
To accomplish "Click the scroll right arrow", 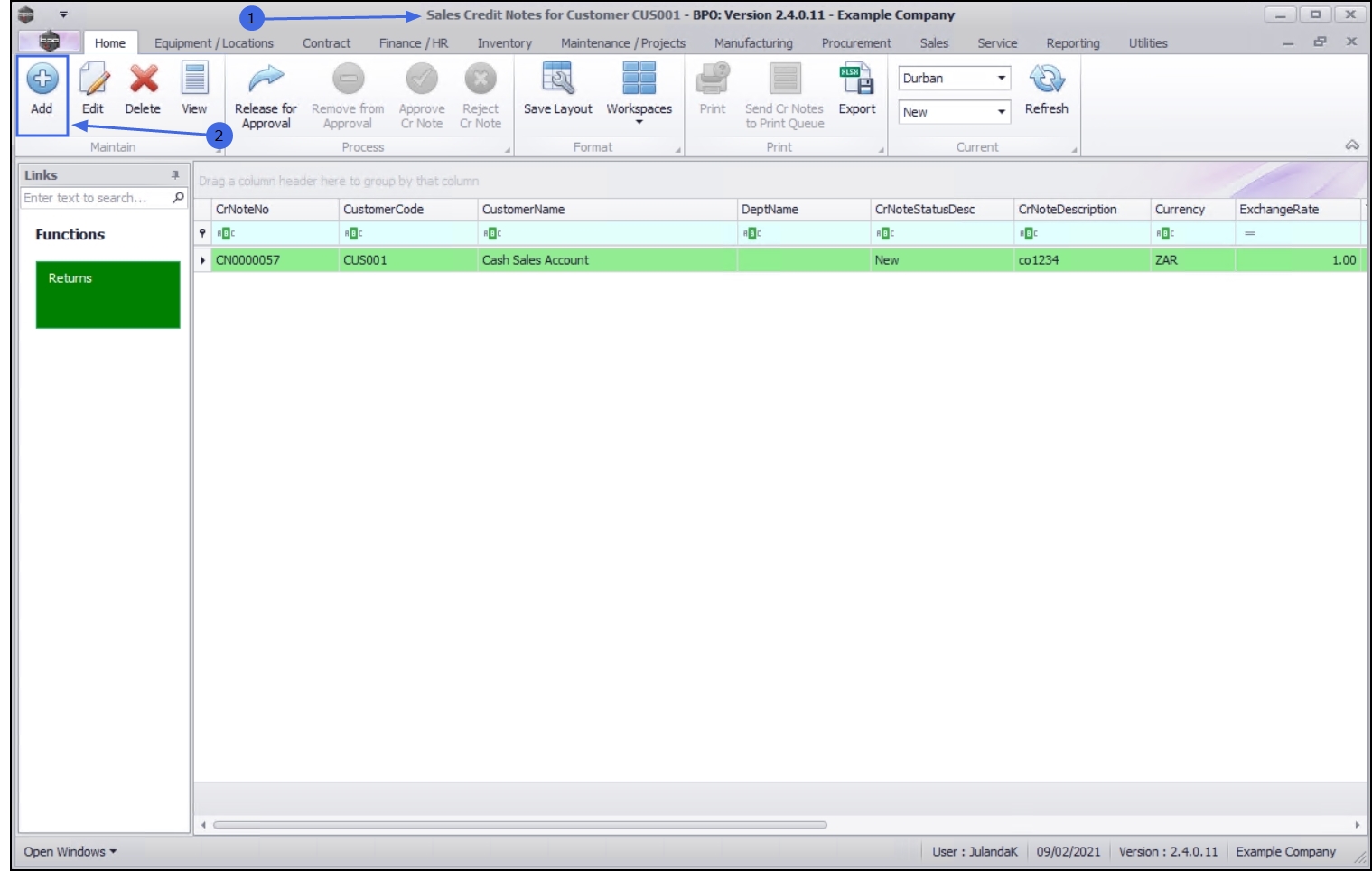I will 1357,824.
